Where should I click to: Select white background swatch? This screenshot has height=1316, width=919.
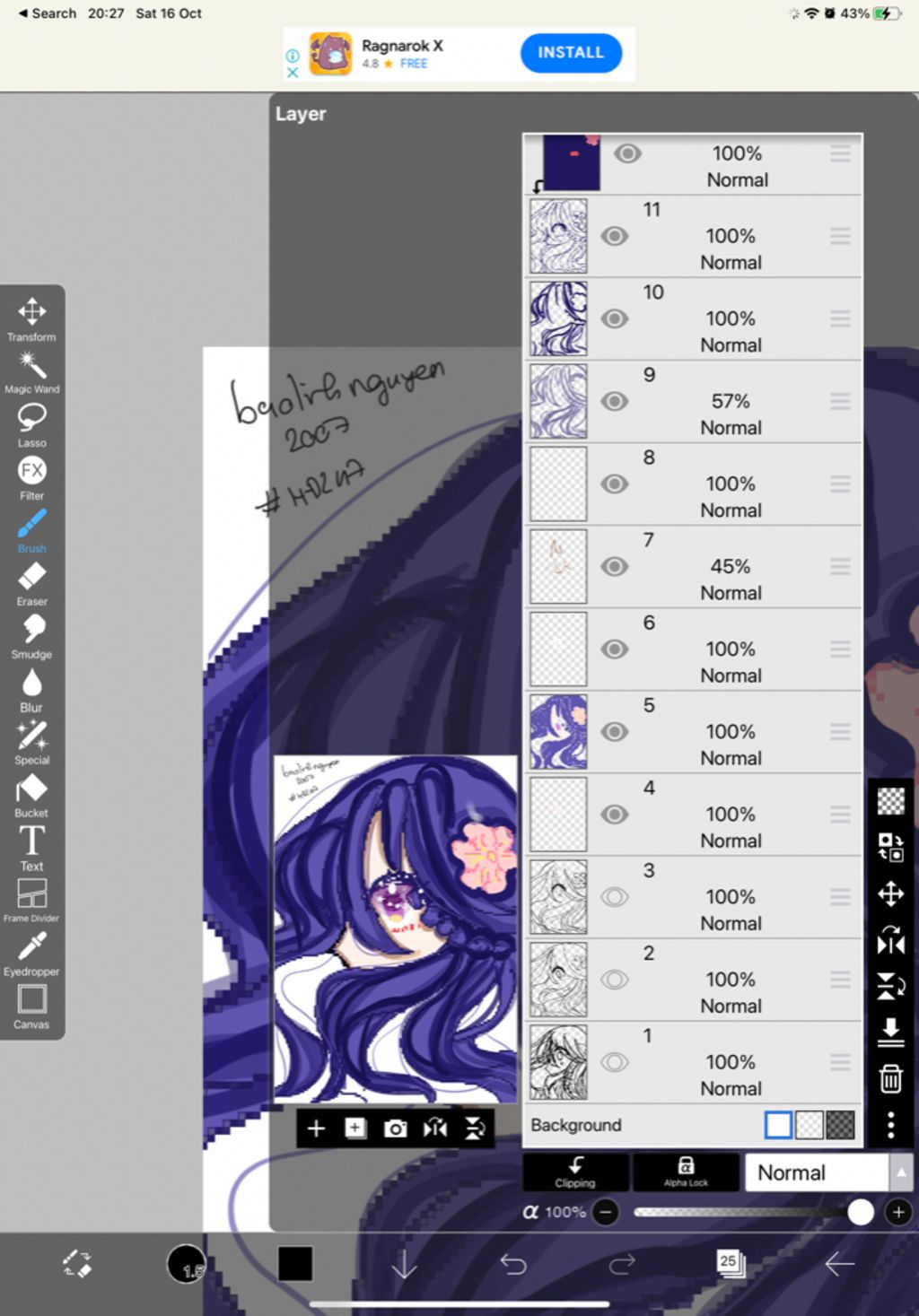tap(778, 1125)
